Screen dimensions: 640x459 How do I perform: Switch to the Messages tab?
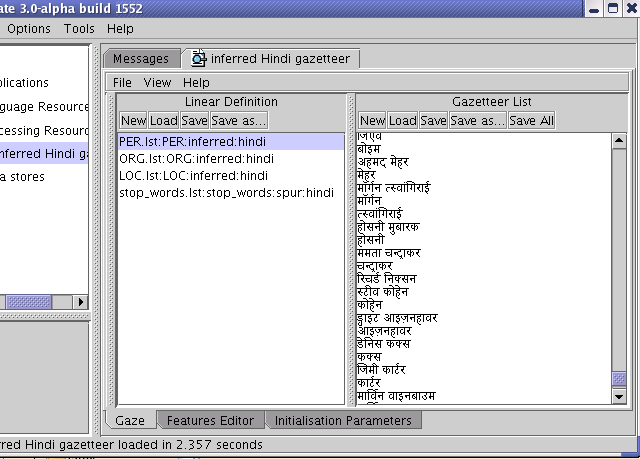[140, 59]
